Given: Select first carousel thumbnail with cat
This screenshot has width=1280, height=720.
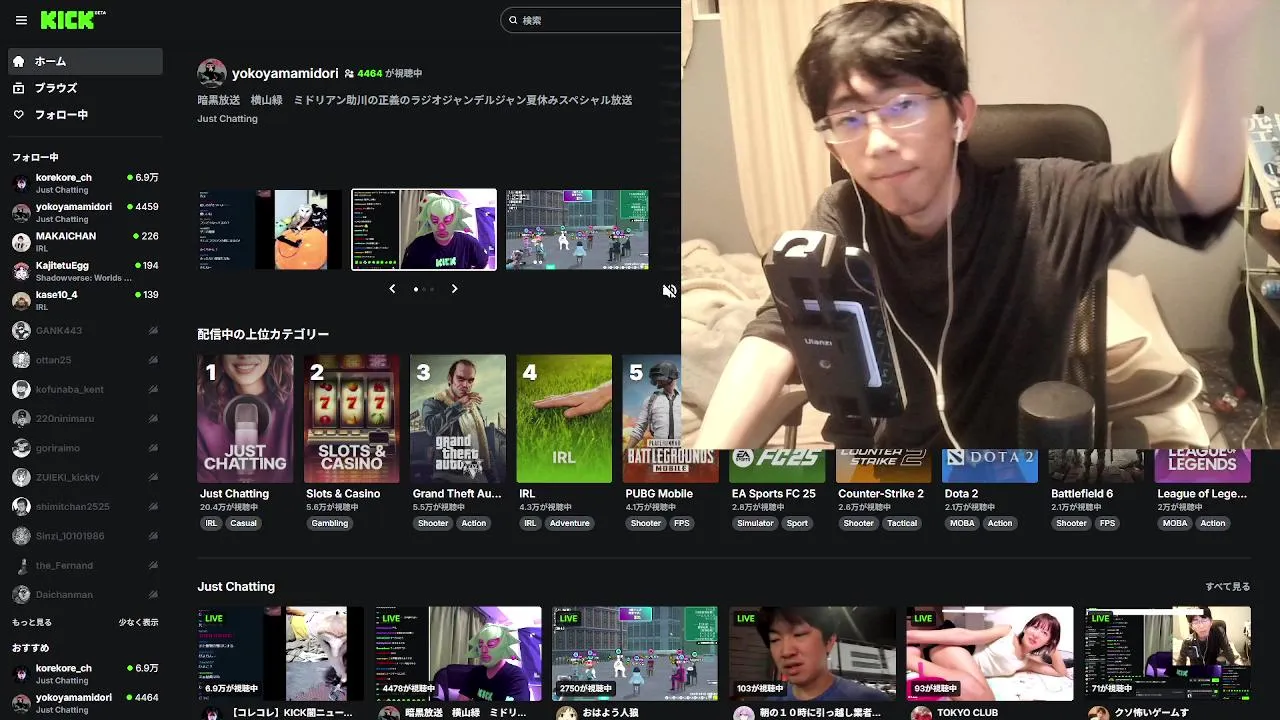Looking at the screenshot, I should click(x=270, y=229).
